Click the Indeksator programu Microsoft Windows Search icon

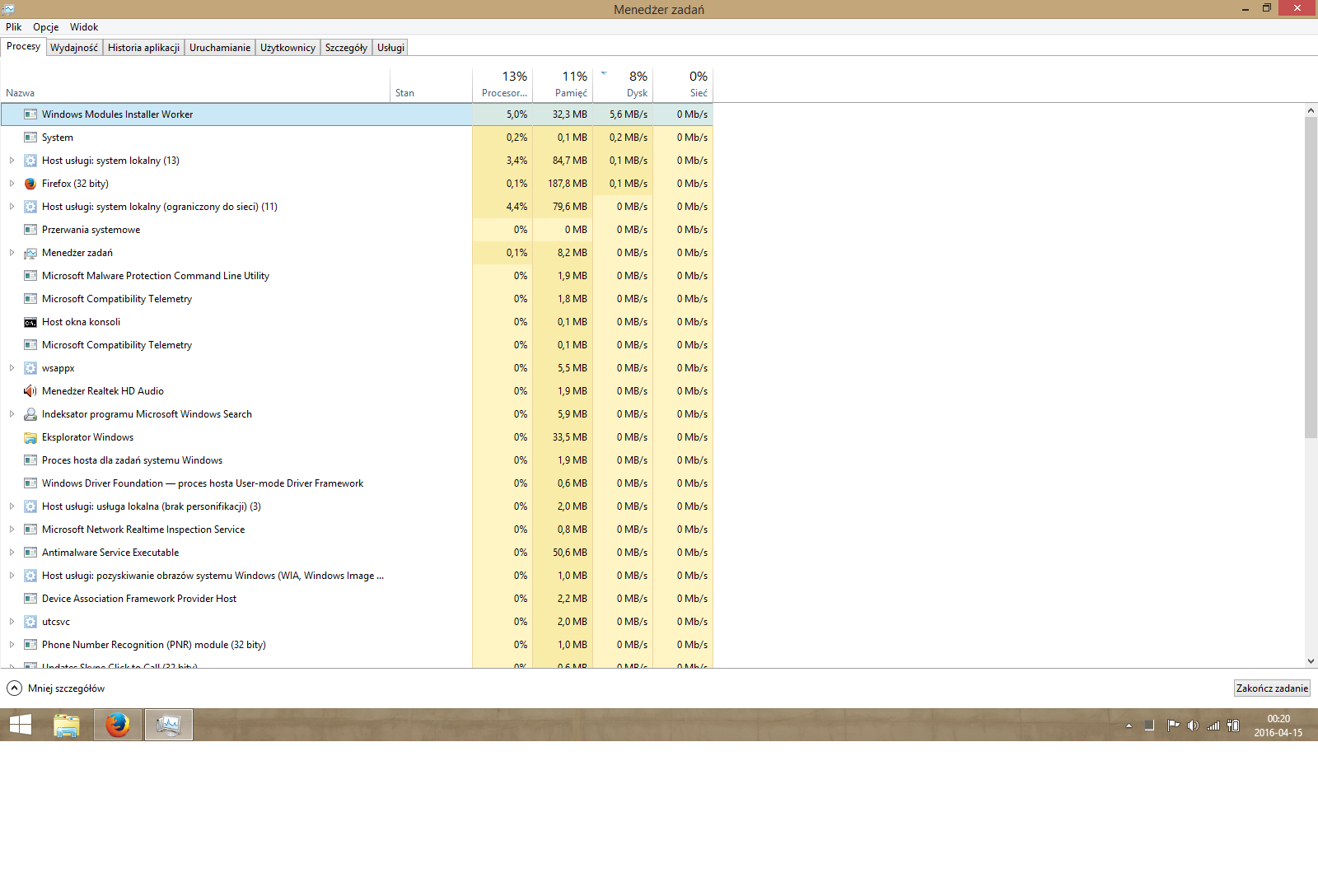click(x=30, y=414)
